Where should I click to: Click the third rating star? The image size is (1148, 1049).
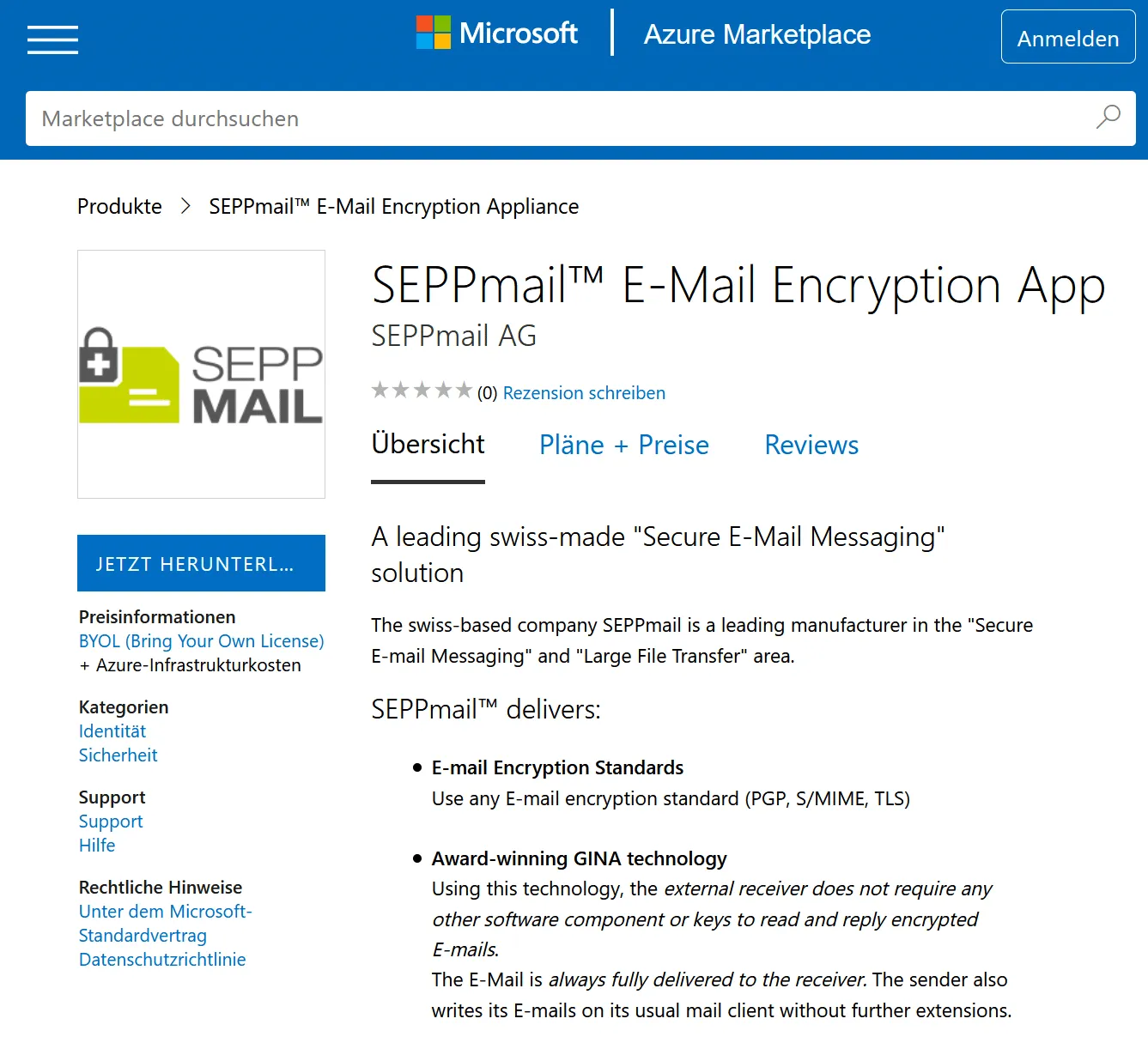point(422,389)
